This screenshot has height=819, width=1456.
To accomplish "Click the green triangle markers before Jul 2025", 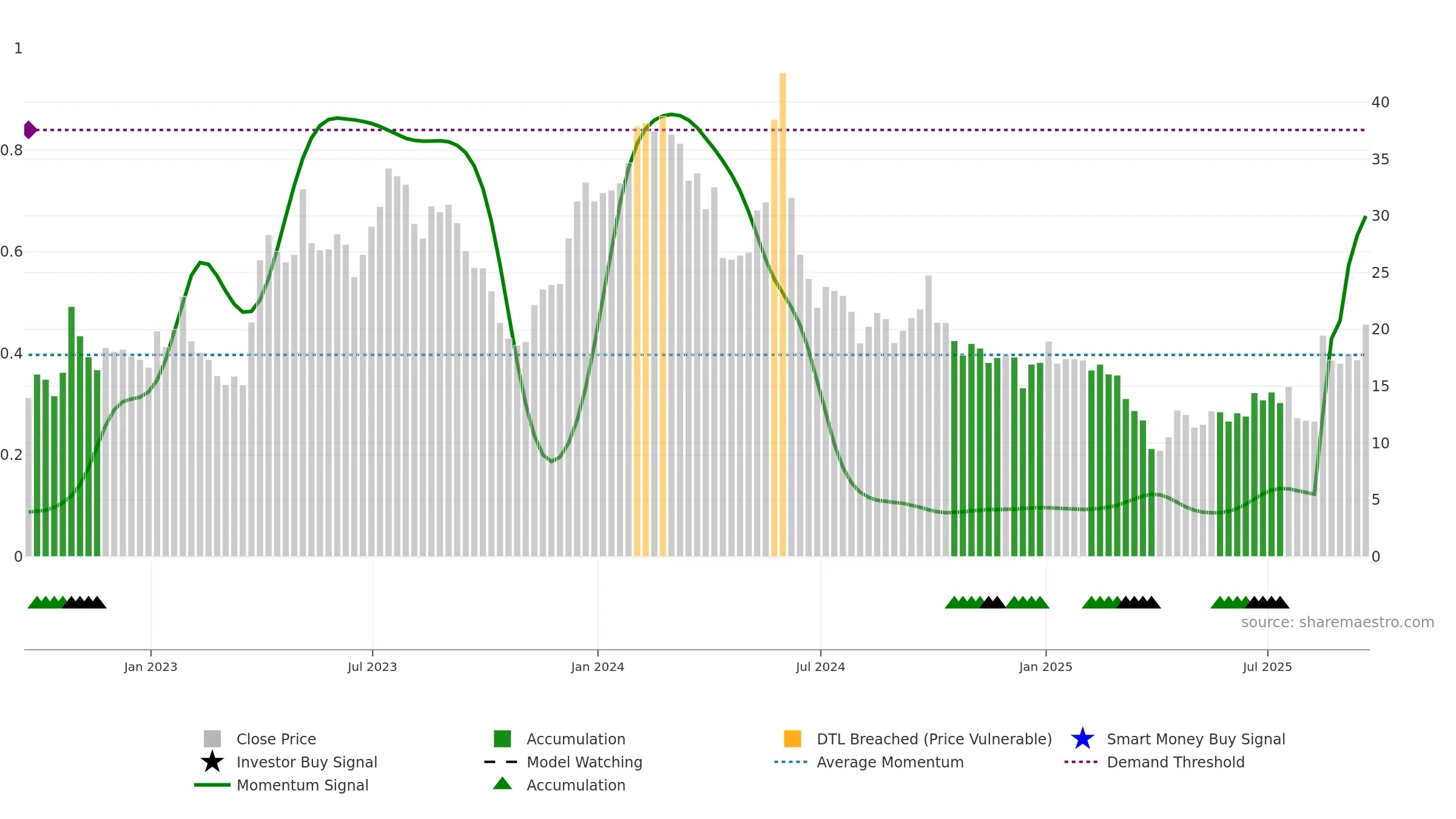I will (1230, 602).
